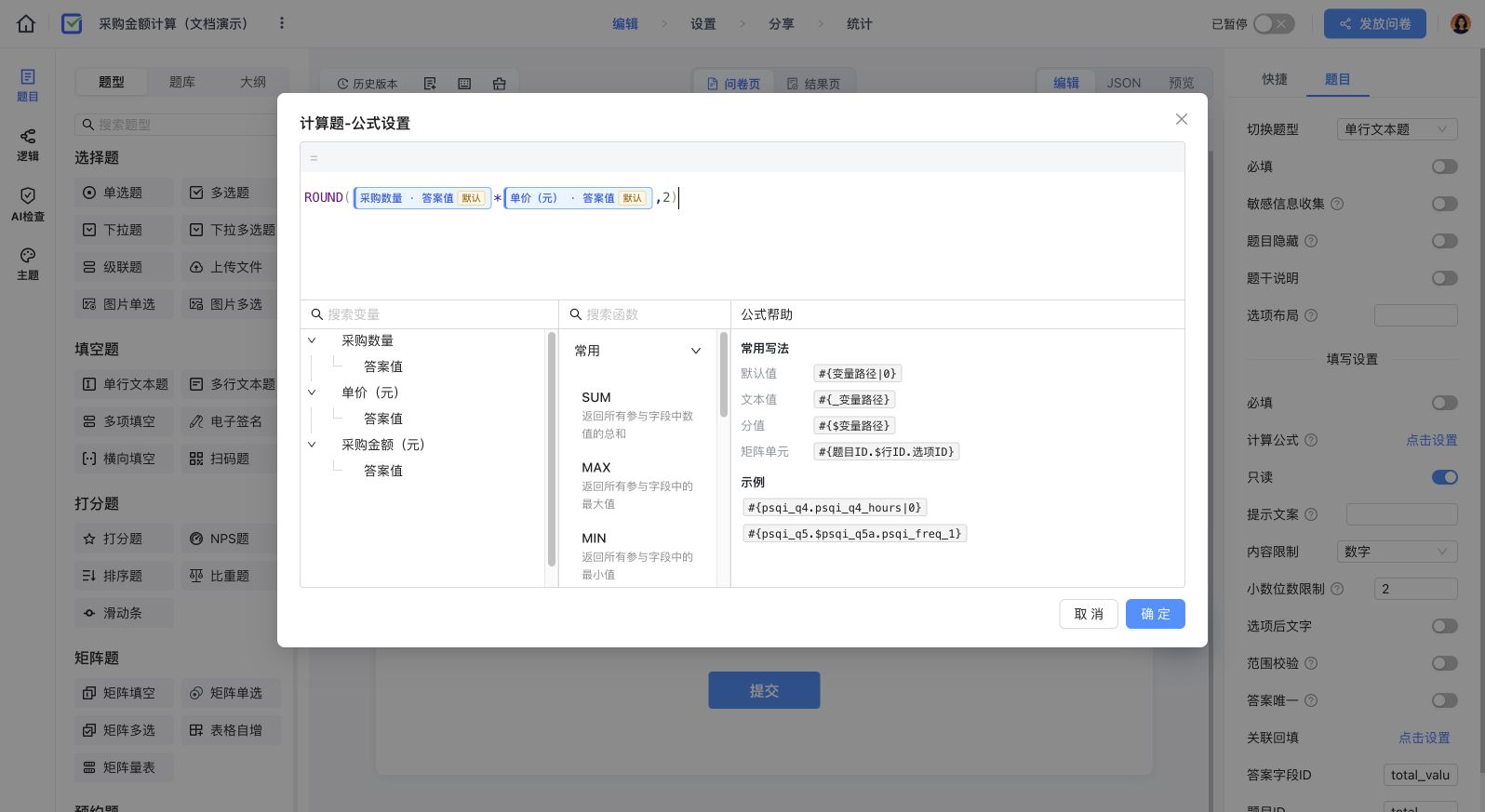Click the help icon beside 小数位数限制
The width and height of the screenshot is (1485, 812).
click(1337, 589)
